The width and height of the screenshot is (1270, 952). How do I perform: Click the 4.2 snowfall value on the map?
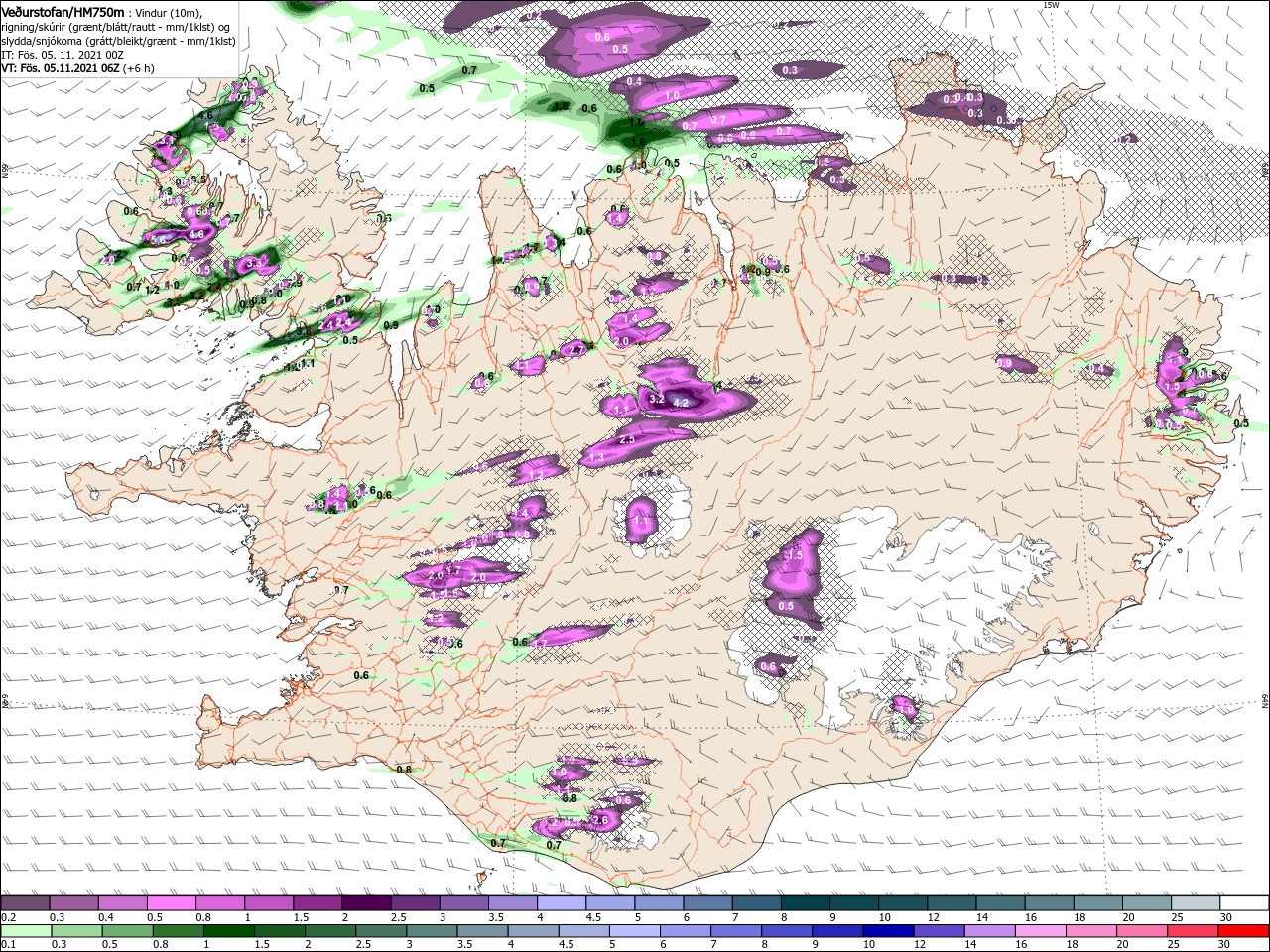tap(681, 403)
